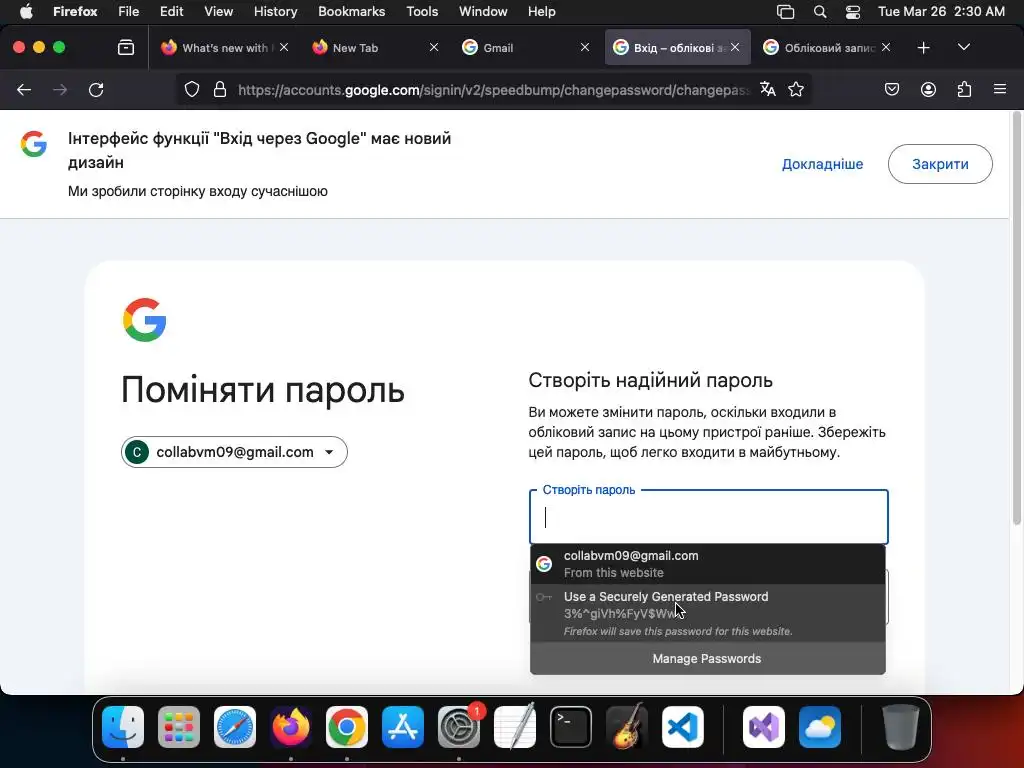Expand the collabvm09@gmail.com account selector
The image size is (1024, 768).
(x=234, y=452)
